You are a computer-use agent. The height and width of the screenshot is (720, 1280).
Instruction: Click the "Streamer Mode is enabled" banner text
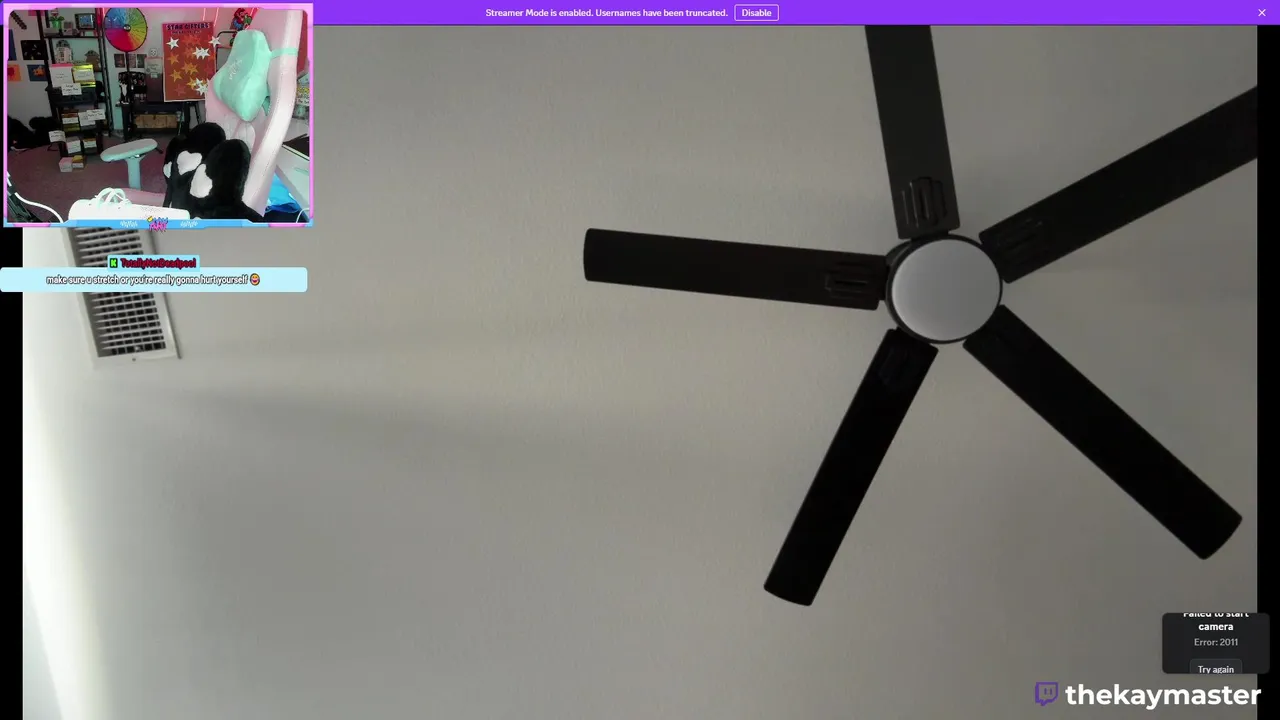(x=606, y=13)
